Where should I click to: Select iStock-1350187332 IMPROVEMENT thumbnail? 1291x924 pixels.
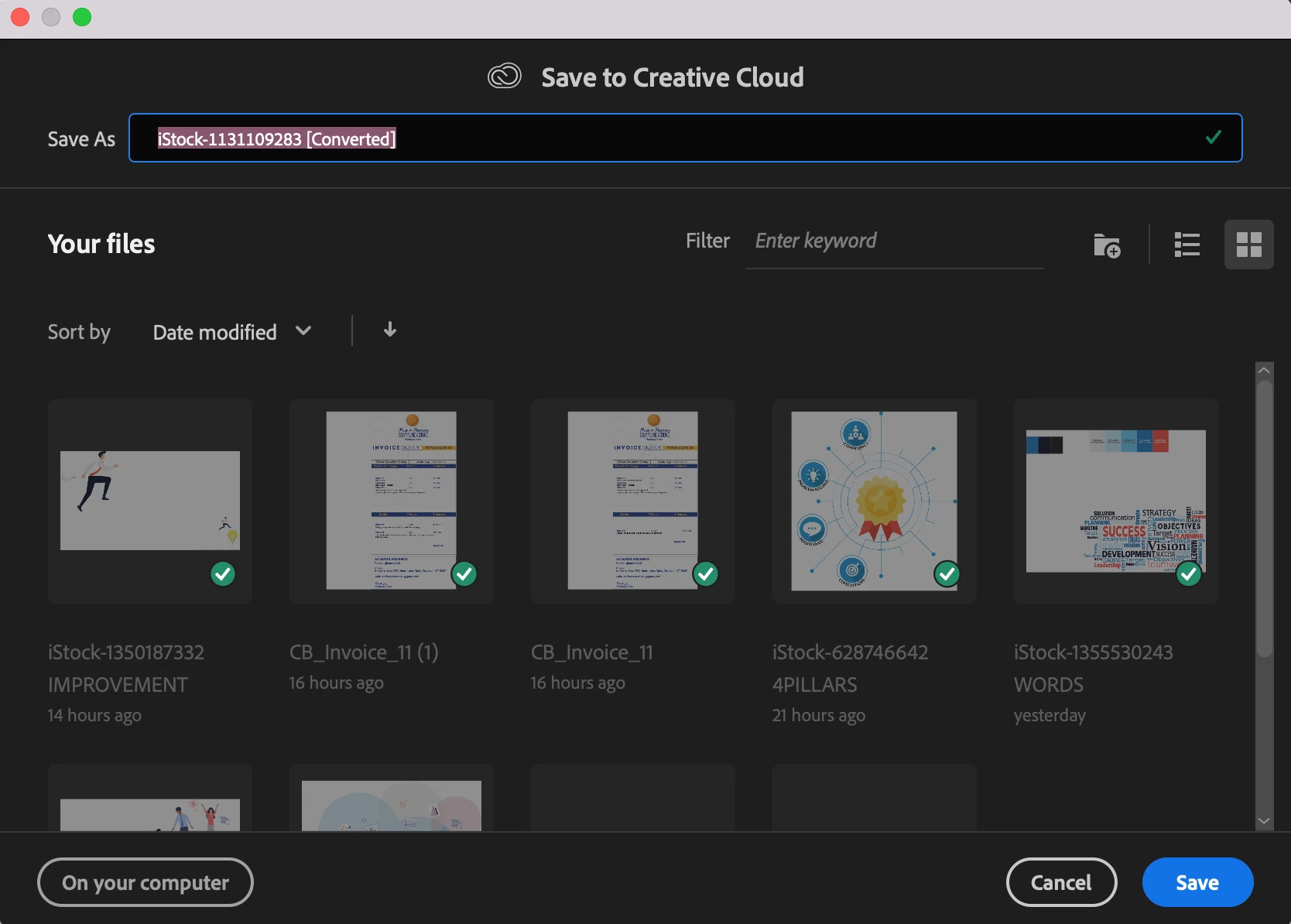pos(150,501)
